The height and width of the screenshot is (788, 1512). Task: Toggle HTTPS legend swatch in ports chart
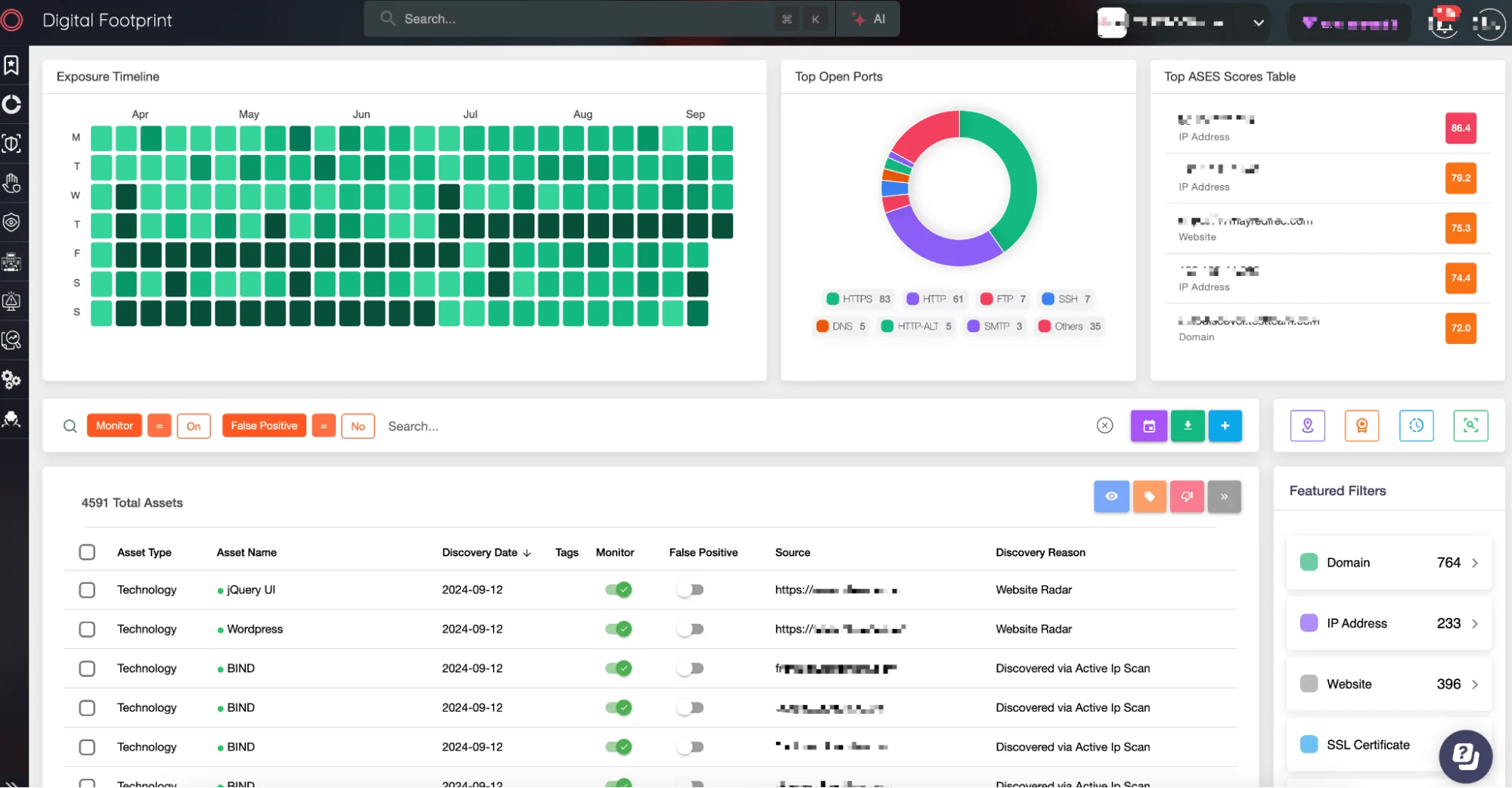click(833, 299)
